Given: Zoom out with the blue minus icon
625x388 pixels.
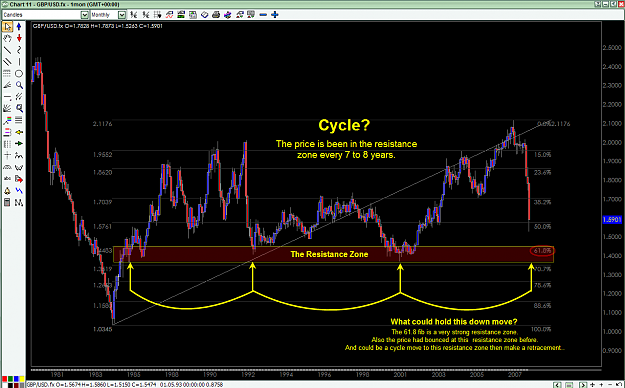Looking at the screenshot, I should click(263, 15).
